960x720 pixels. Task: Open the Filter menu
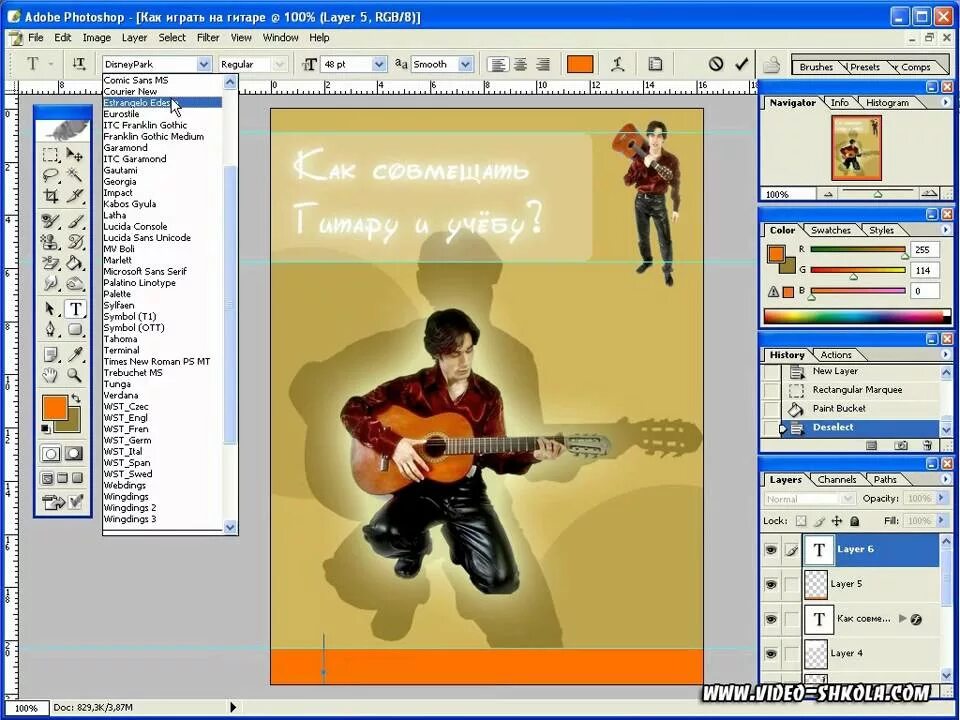click(208, 37)
